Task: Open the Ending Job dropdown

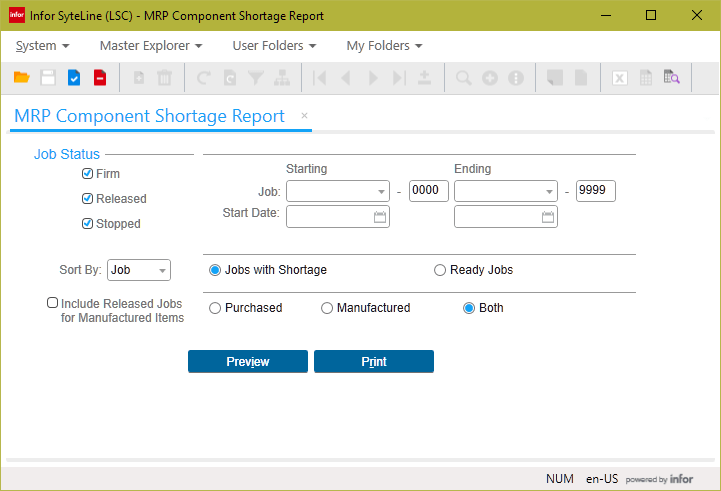Action: (549, 191)
